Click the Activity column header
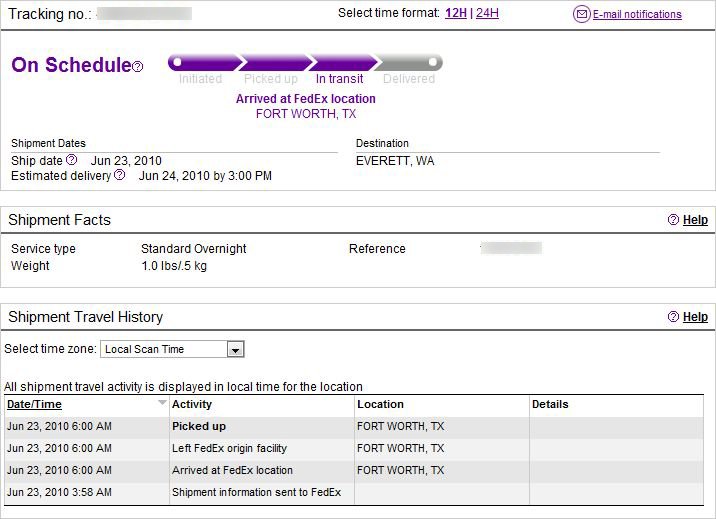 click(x=192, y=404)
